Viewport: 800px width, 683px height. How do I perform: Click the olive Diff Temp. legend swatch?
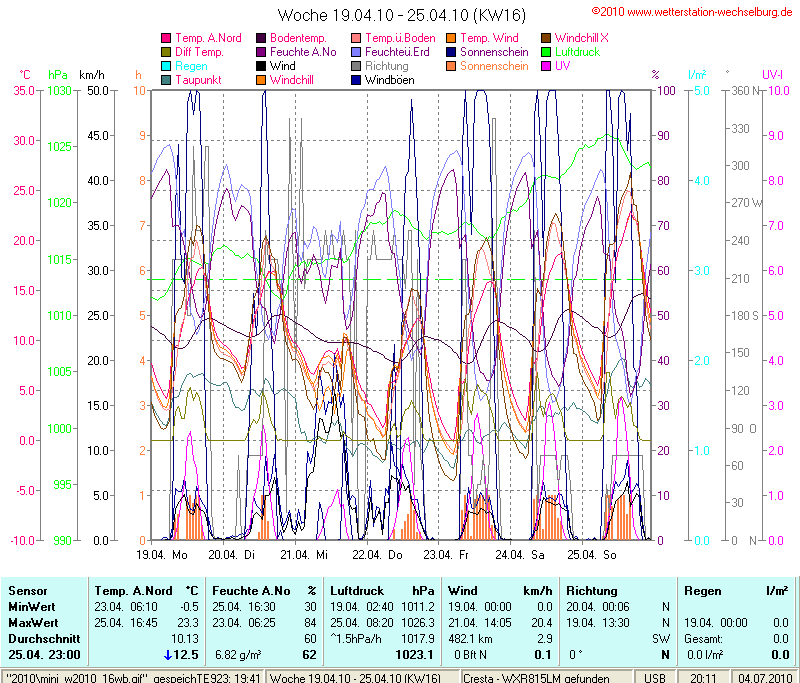pyautogui.click(x=166, y=52)
